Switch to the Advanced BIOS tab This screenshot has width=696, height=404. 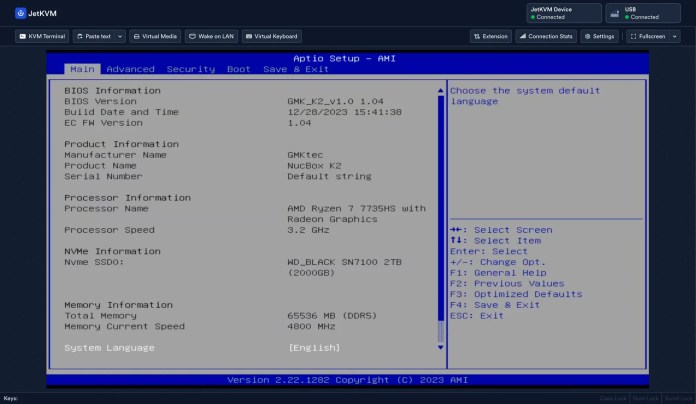[x=130, y=69]
